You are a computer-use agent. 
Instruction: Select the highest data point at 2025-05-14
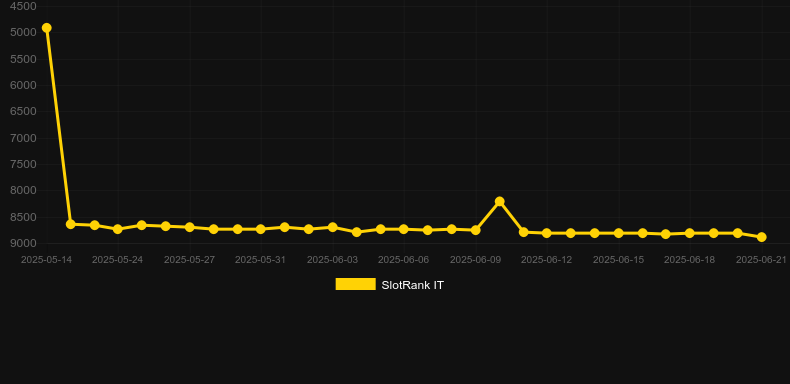[46, 28]
